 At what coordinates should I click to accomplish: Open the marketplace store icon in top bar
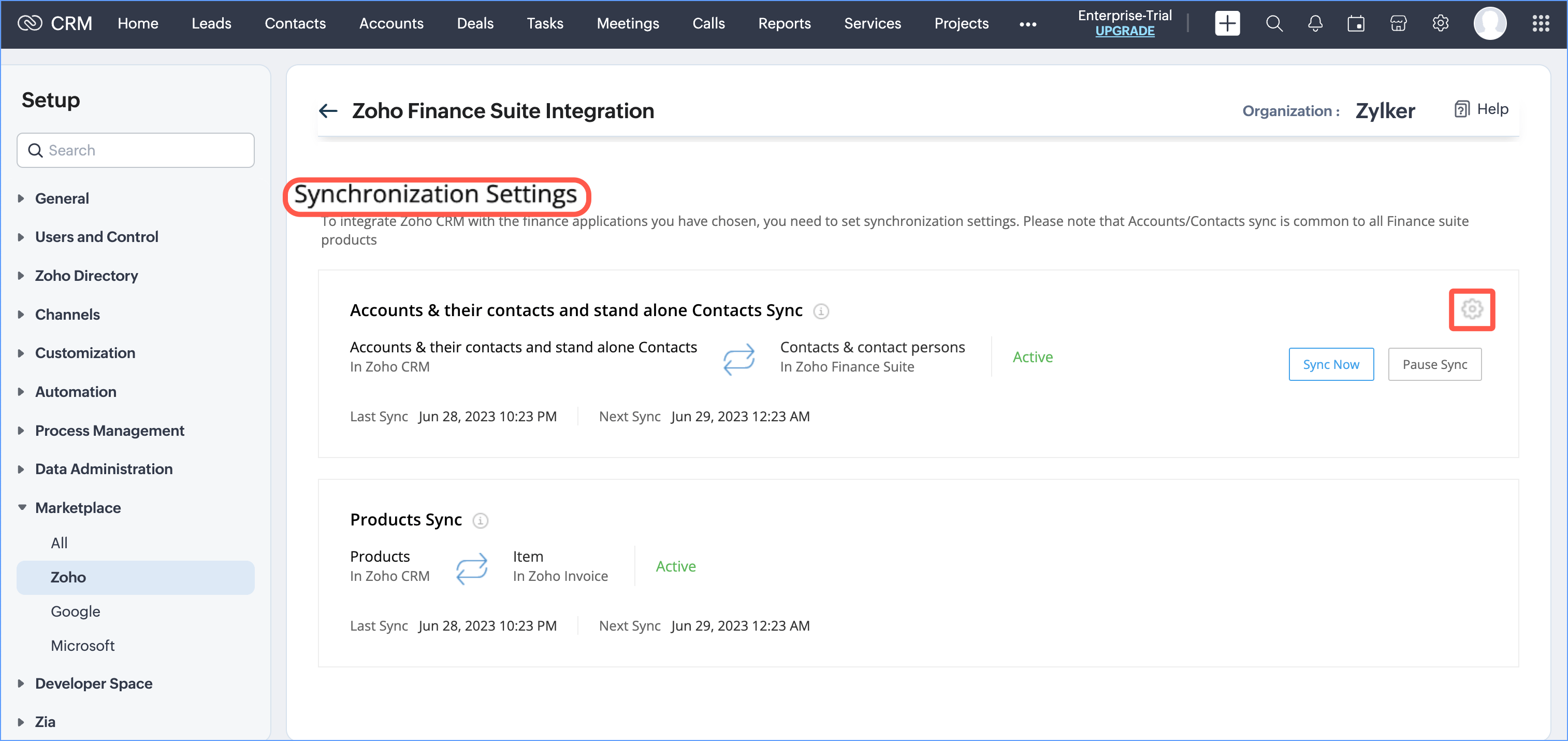click(x=1398, y=24)
